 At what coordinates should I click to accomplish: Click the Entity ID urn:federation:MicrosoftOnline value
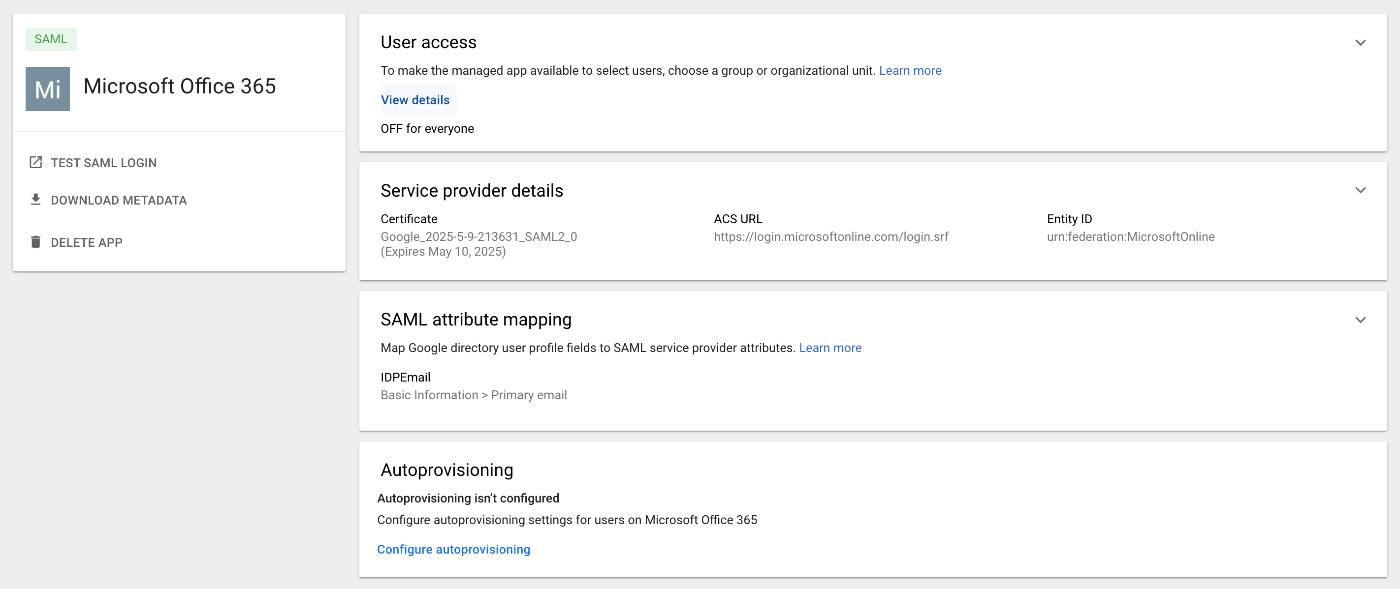[x=1131, y=237]
